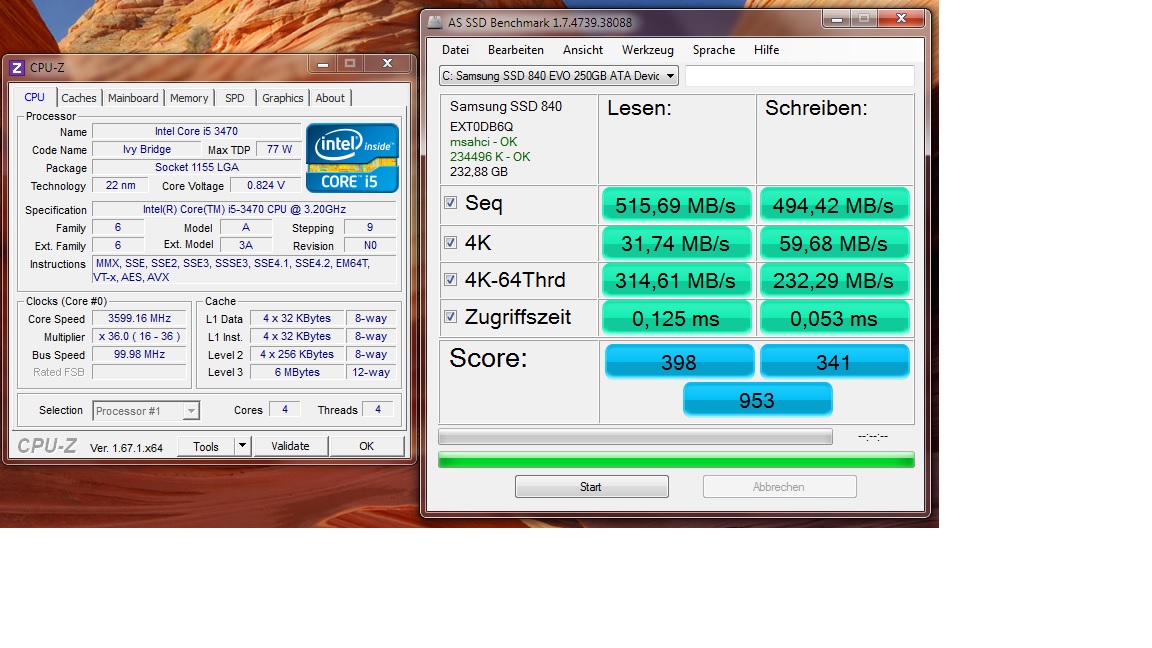
Task: Click the green overall progress bar
Action: tap(676, 460)
